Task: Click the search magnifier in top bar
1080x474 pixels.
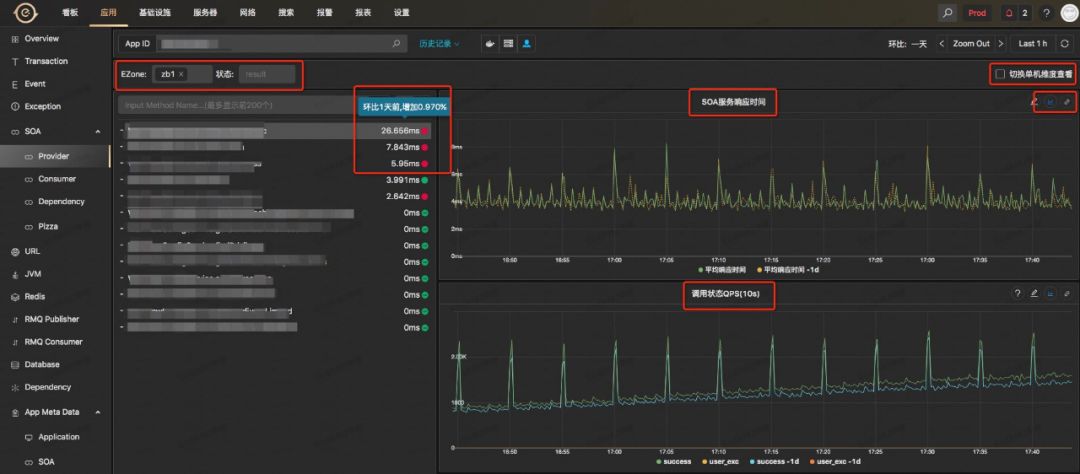Action: coord(947,13)
